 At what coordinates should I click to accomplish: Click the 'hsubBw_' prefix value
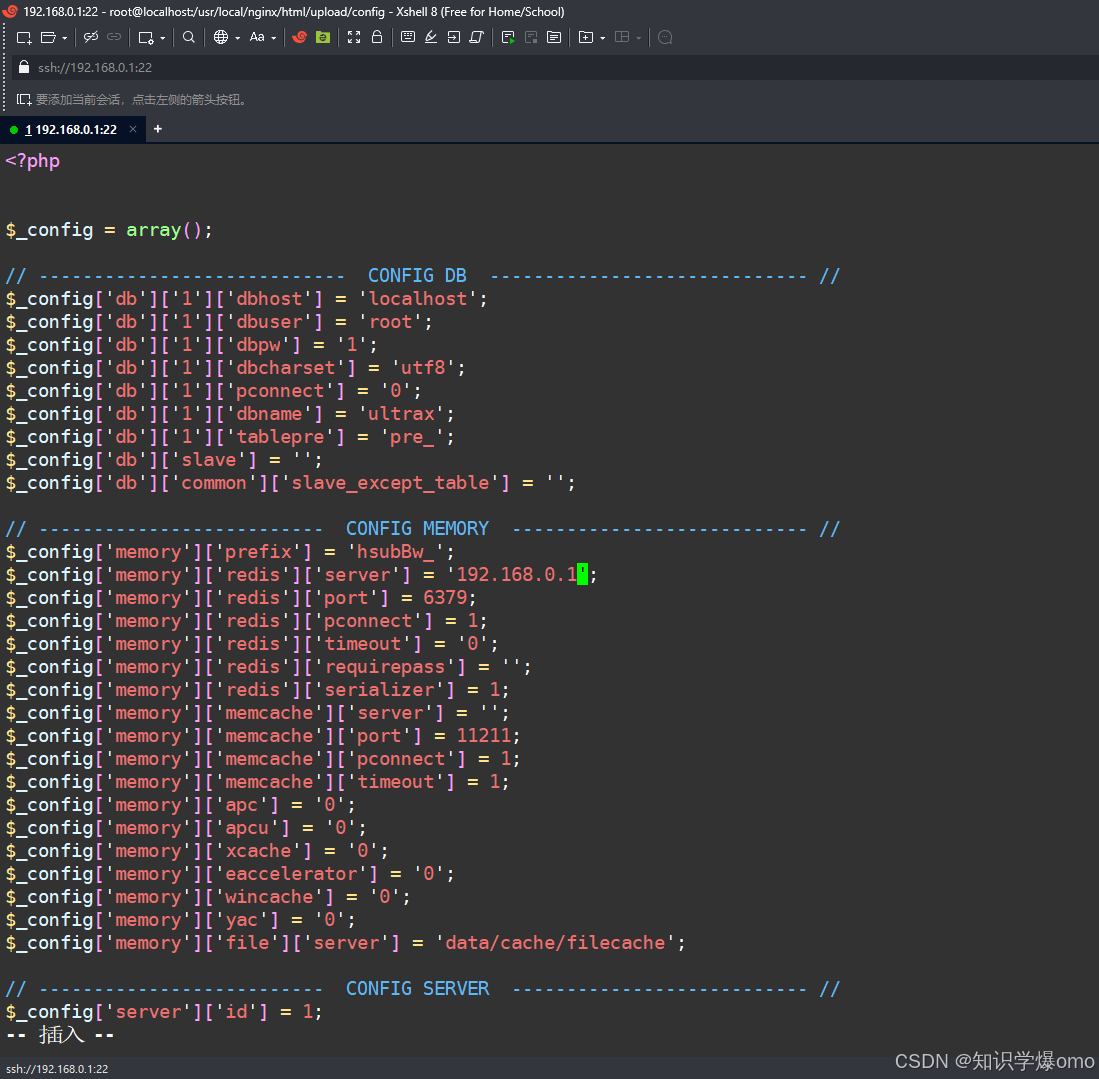[x=396, y=552]
